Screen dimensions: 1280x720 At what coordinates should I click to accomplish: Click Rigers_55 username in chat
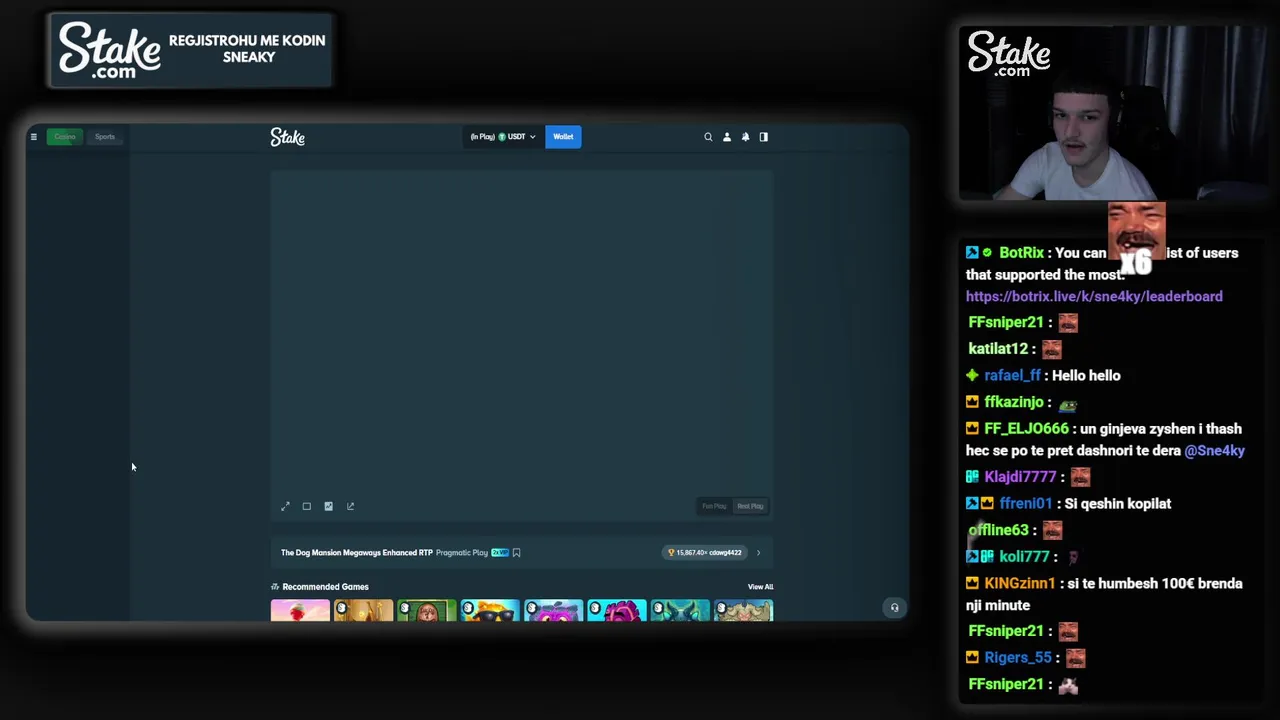click(x=1018, y=658)
